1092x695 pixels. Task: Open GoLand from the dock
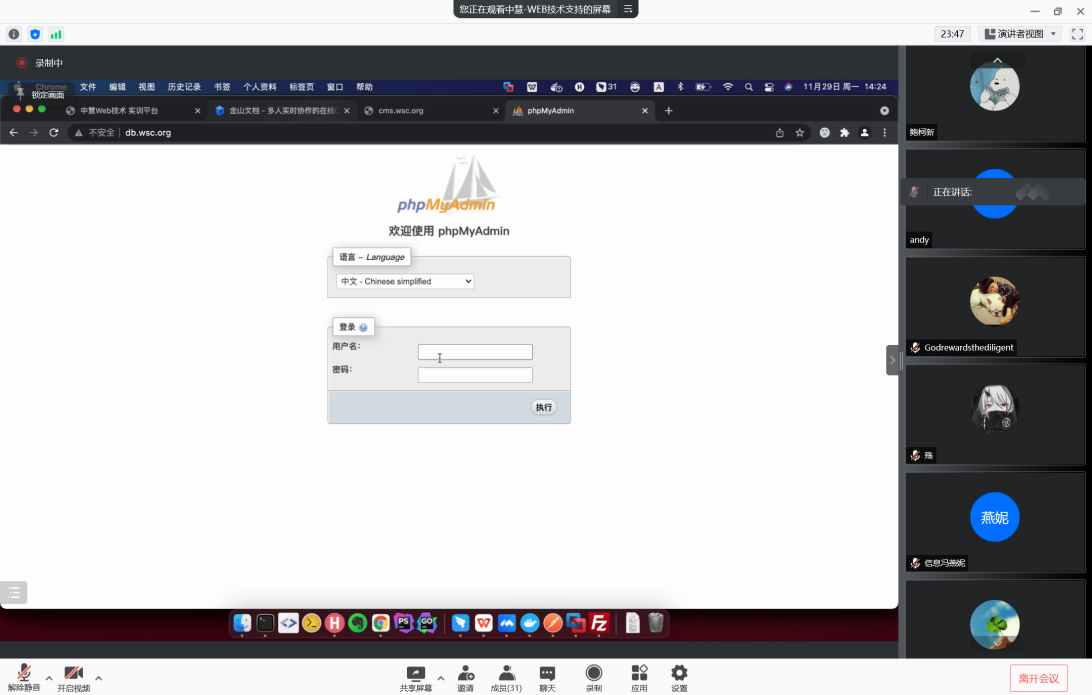(x=427, y=623)
